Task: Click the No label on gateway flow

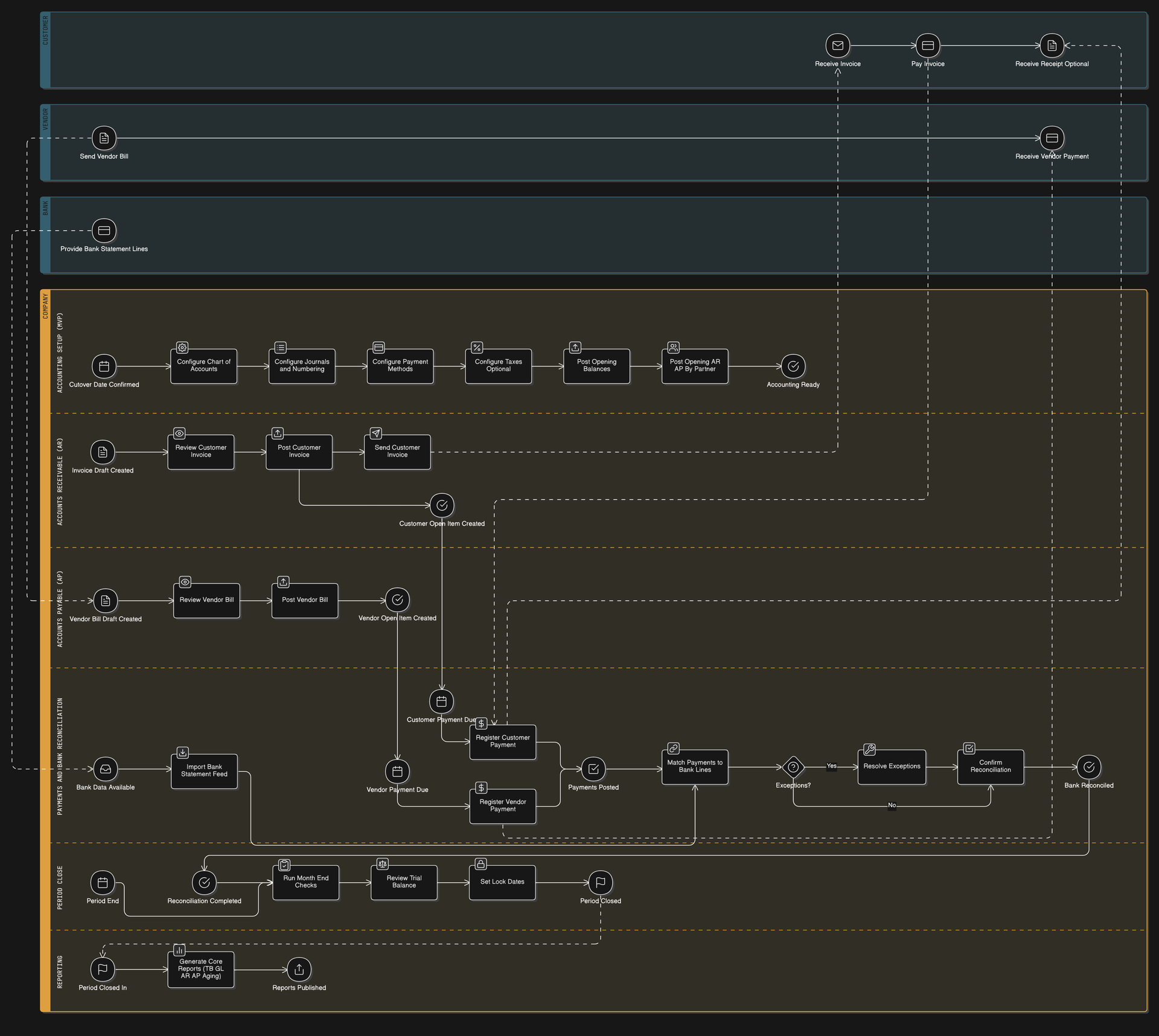Action: pos(892,805)
